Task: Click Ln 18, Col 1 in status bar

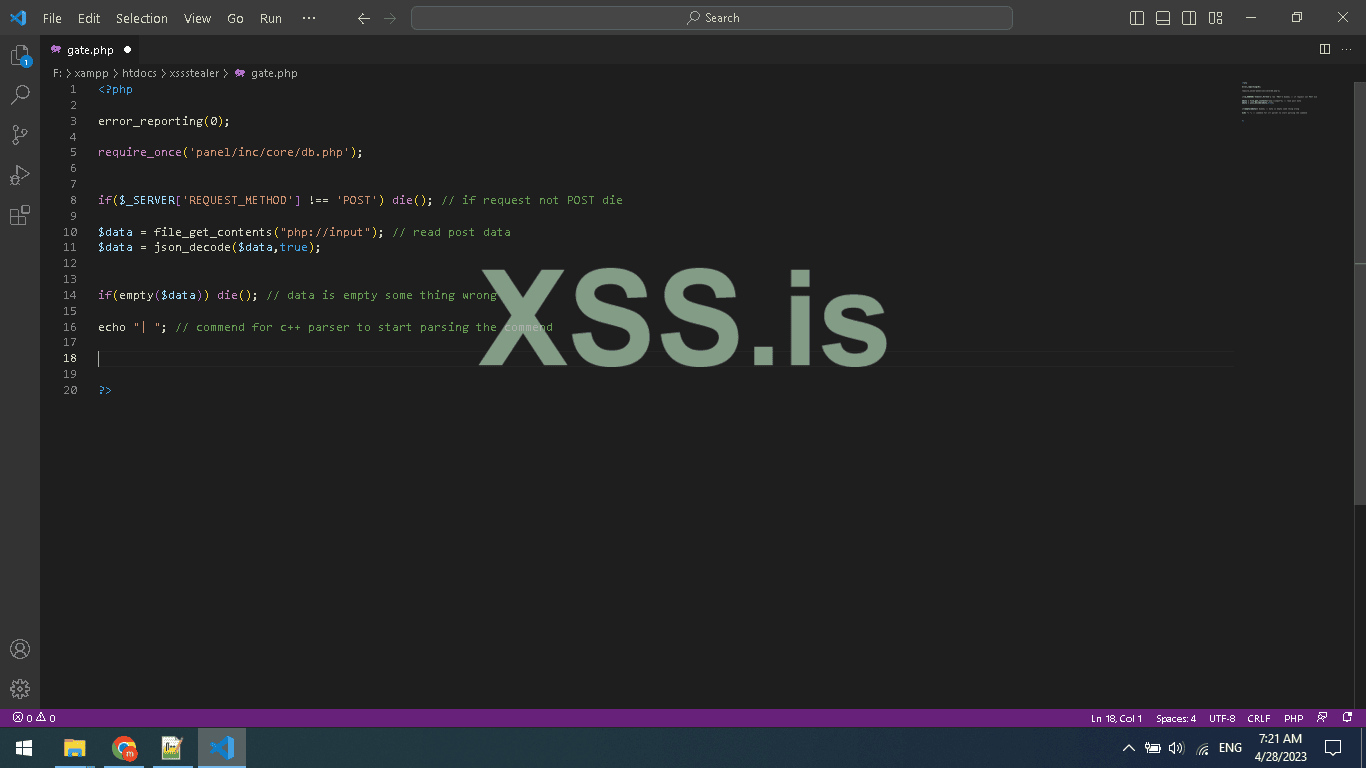Action: (x=1117, y=718)
